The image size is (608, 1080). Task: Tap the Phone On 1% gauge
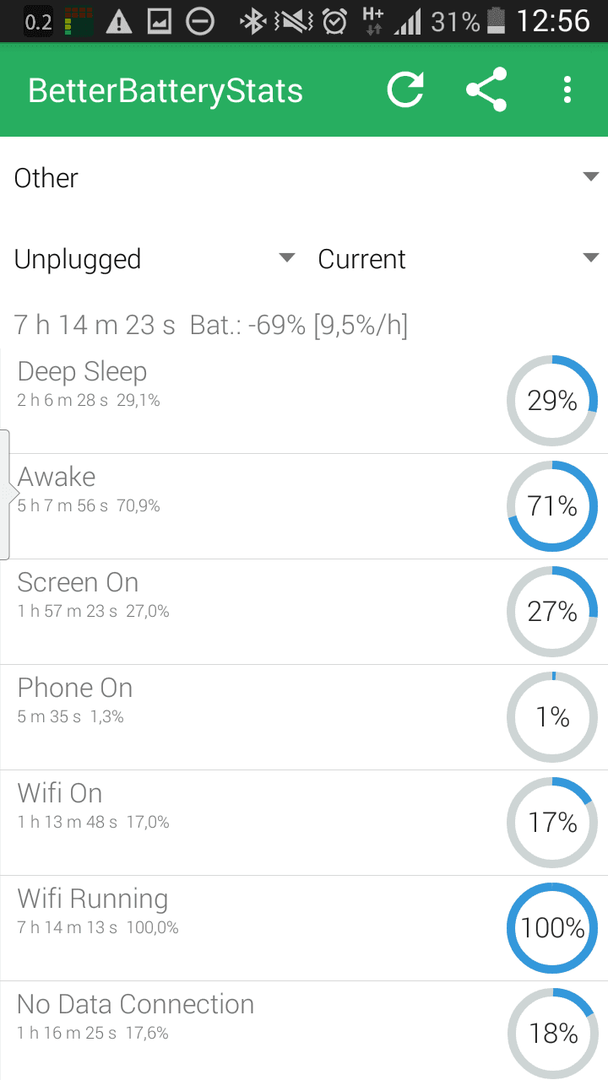point(552,718)
